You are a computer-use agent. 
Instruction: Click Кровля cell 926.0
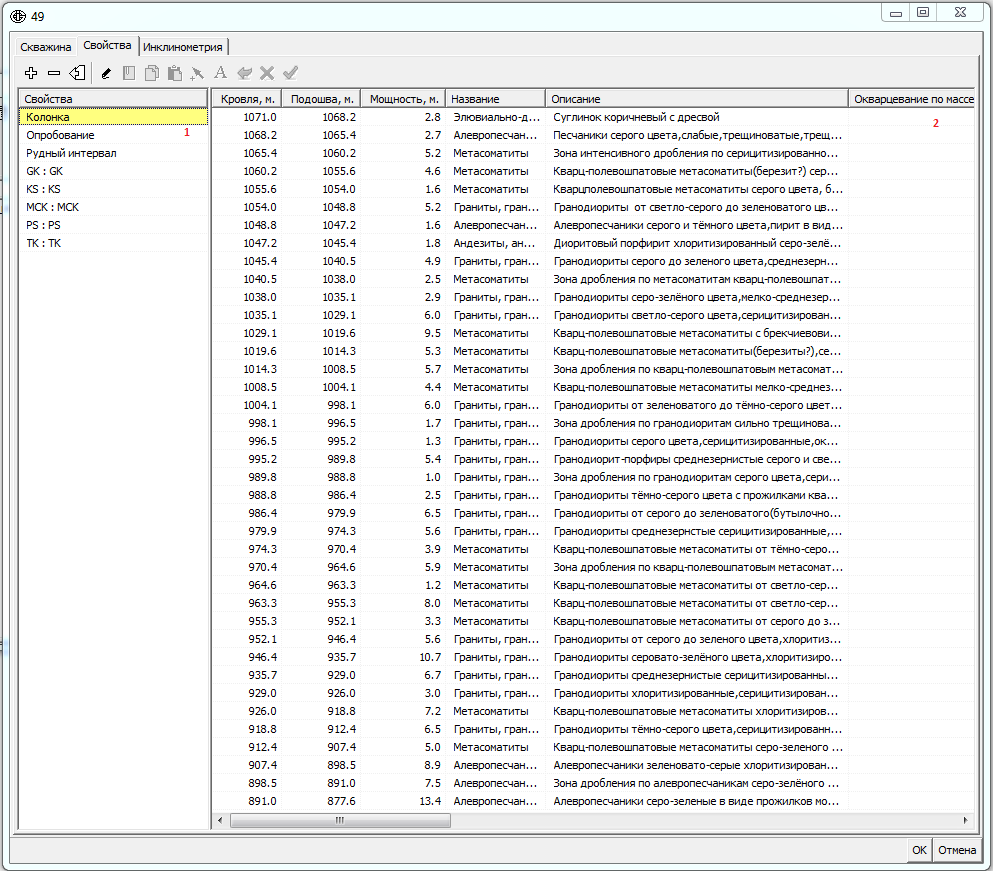coord(247,711)
